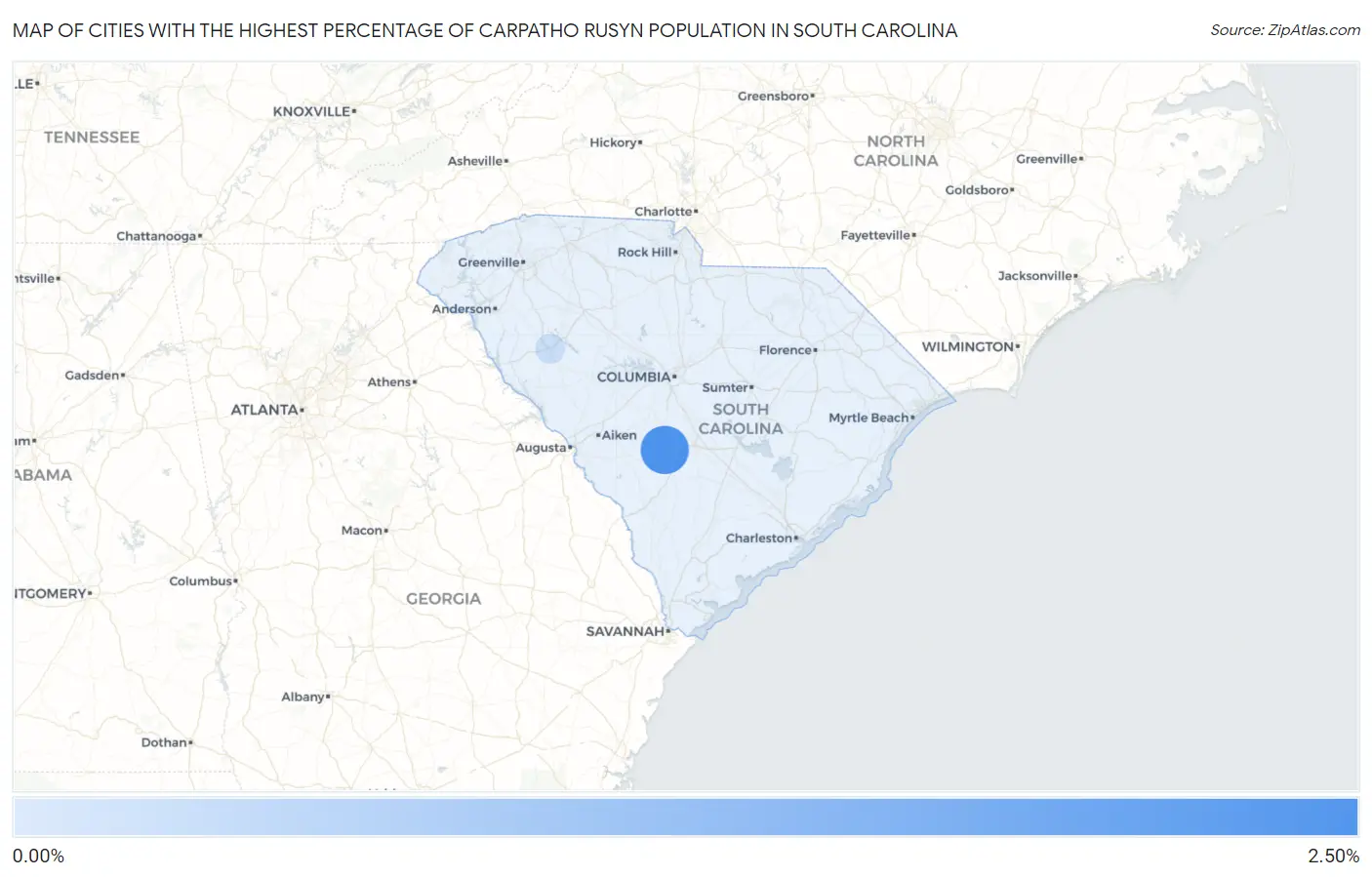The height and width of the screenshot is (877, 1372).
Task: Click the Athens city label
Action: (x=389, y=382)
